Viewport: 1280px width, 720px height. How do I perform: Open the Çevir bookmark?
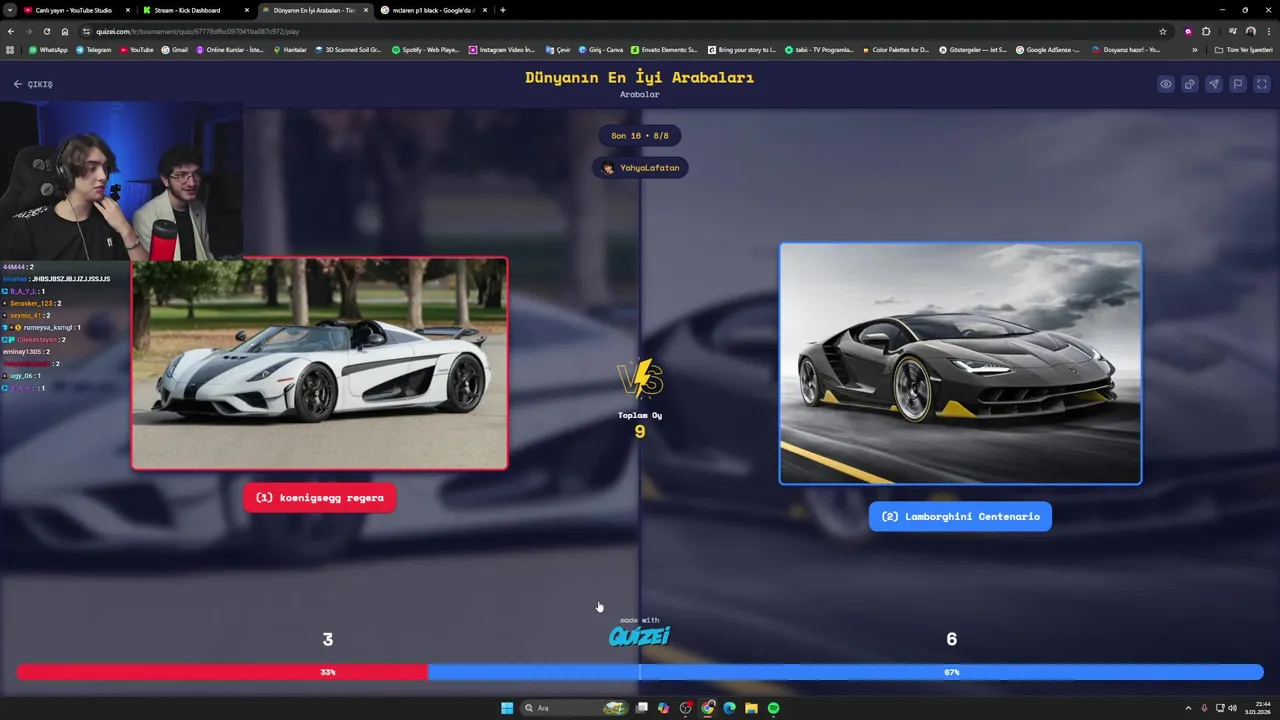click(x=558, y=49)
